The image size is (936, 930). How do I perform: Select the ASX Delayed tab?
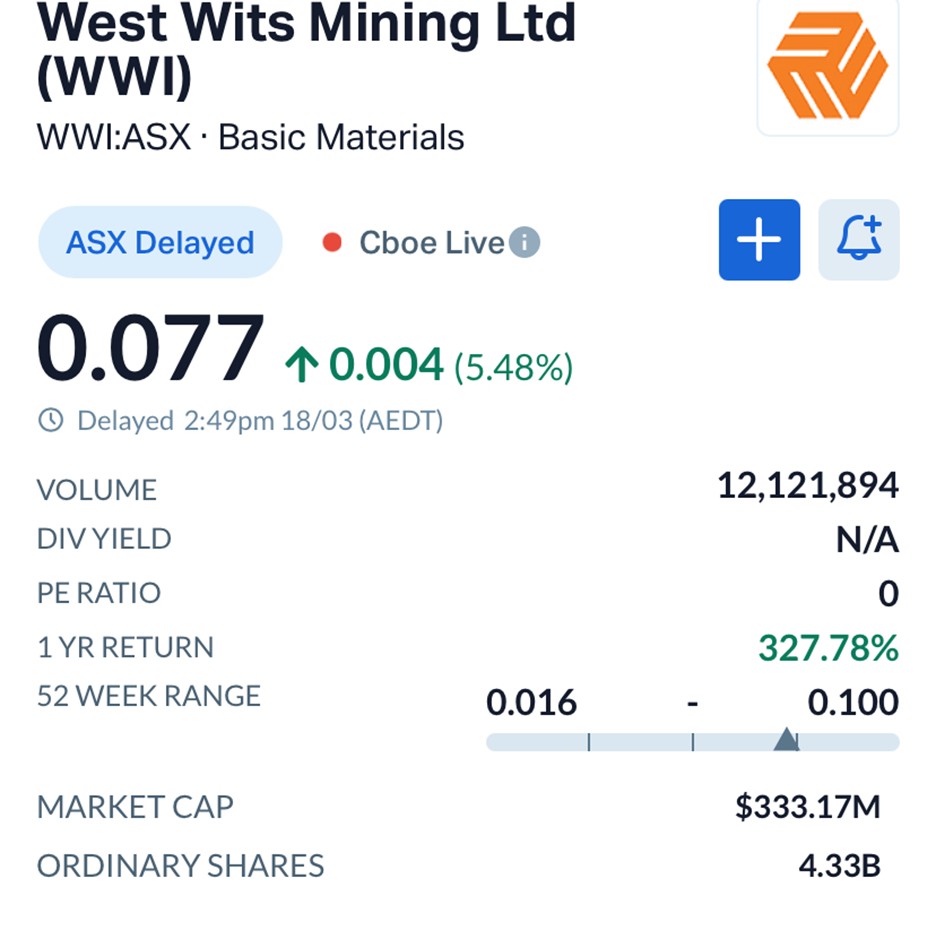pos(160,243)
